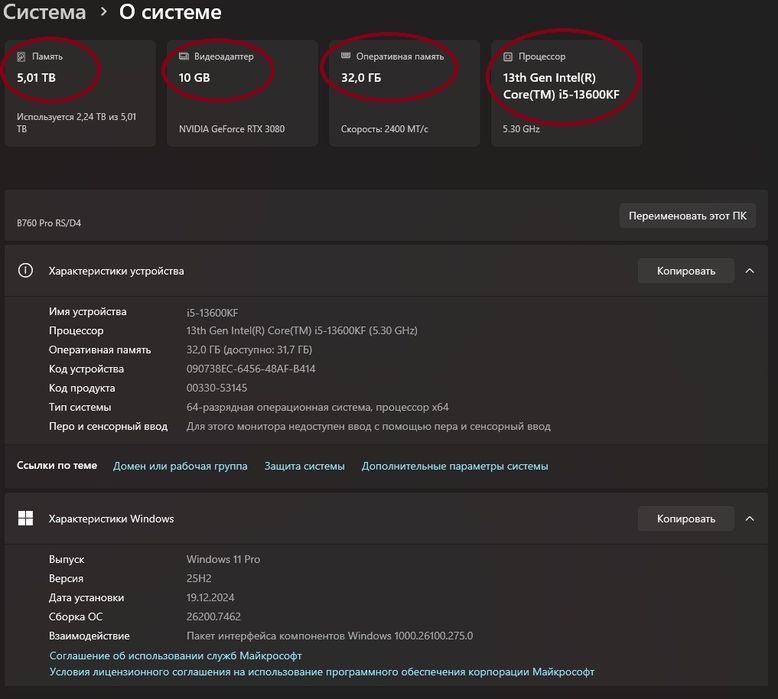The image size is (778, 699).
Task: Select the product code 00330-53145
Action: tap(216, 388)
